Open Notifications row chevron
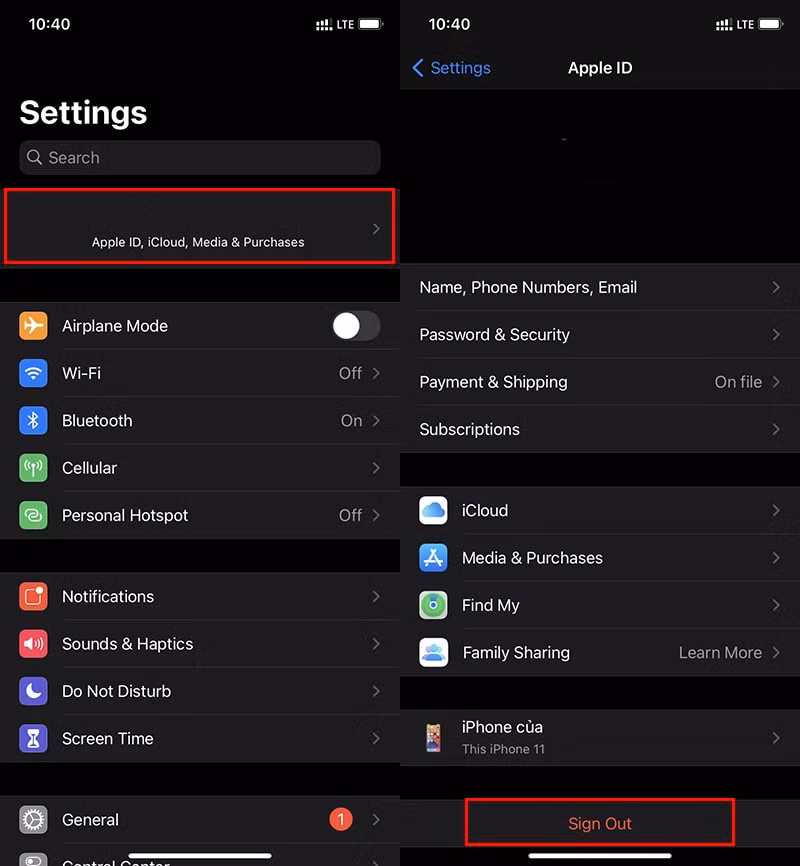800x866 pixels. (376, 596)
